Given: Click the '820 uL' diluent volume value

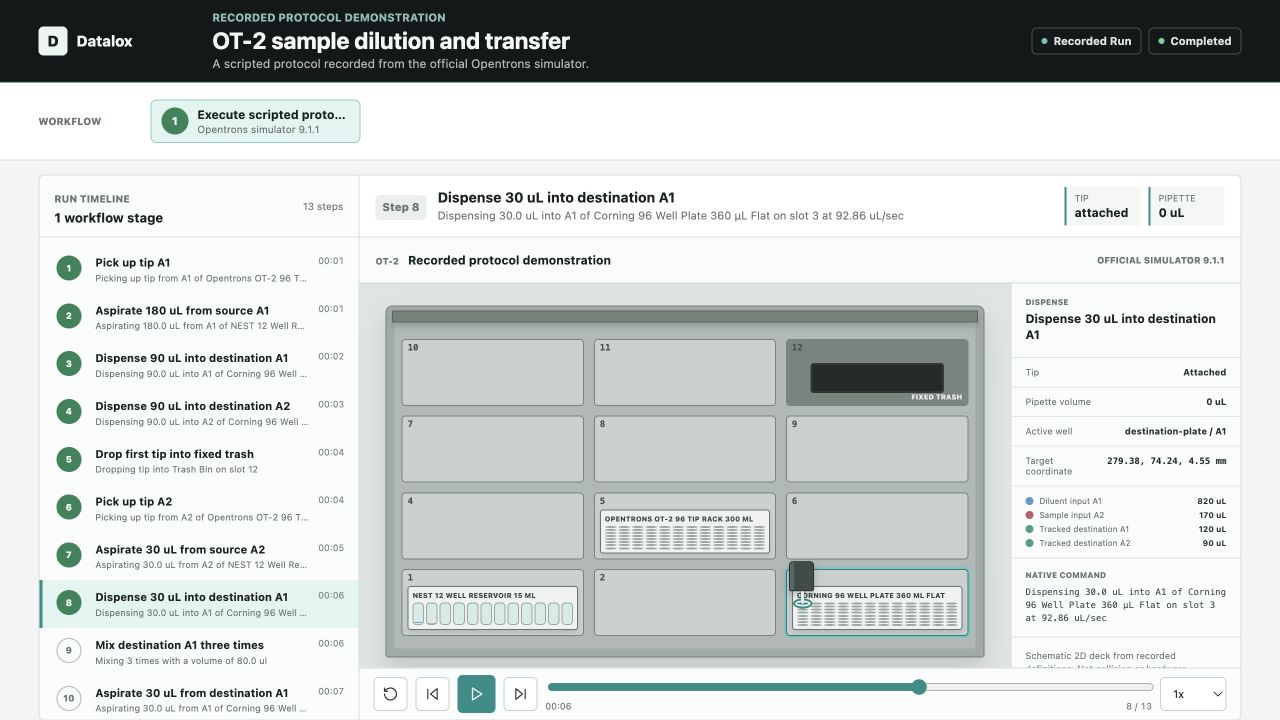Looking at the screenshot, I should point(1211,501).
